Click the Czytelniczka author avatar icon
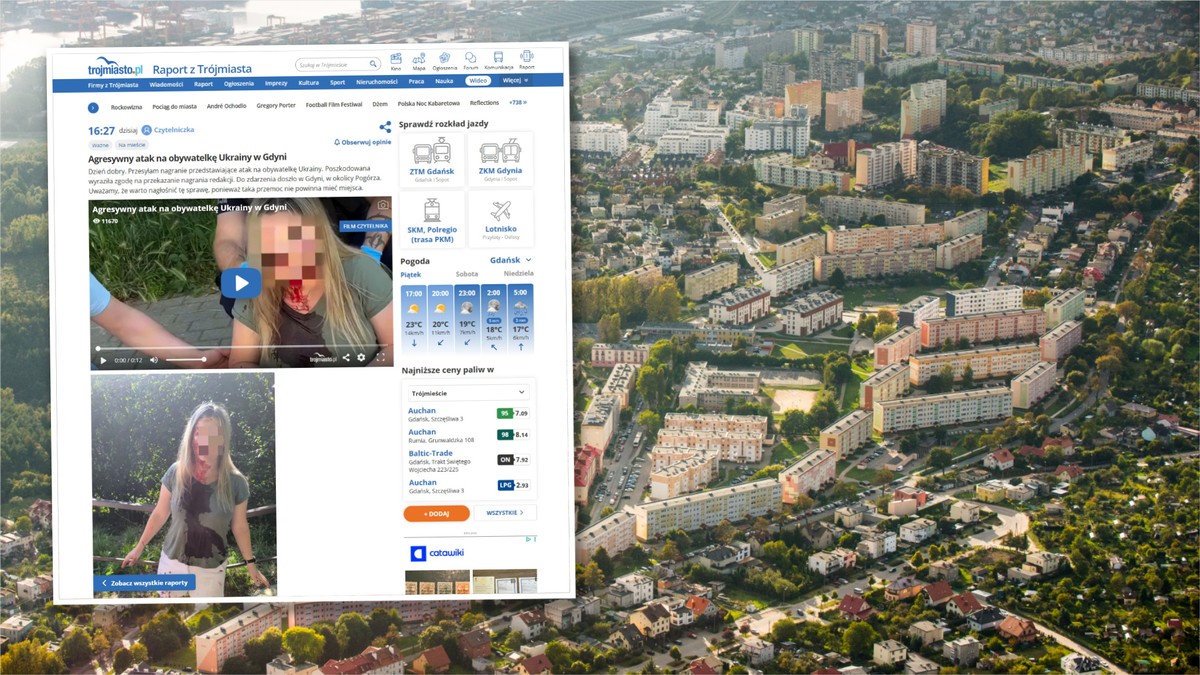Viewport: 1200px width, 675px height. pyautogui.click(x=146, y=130)
